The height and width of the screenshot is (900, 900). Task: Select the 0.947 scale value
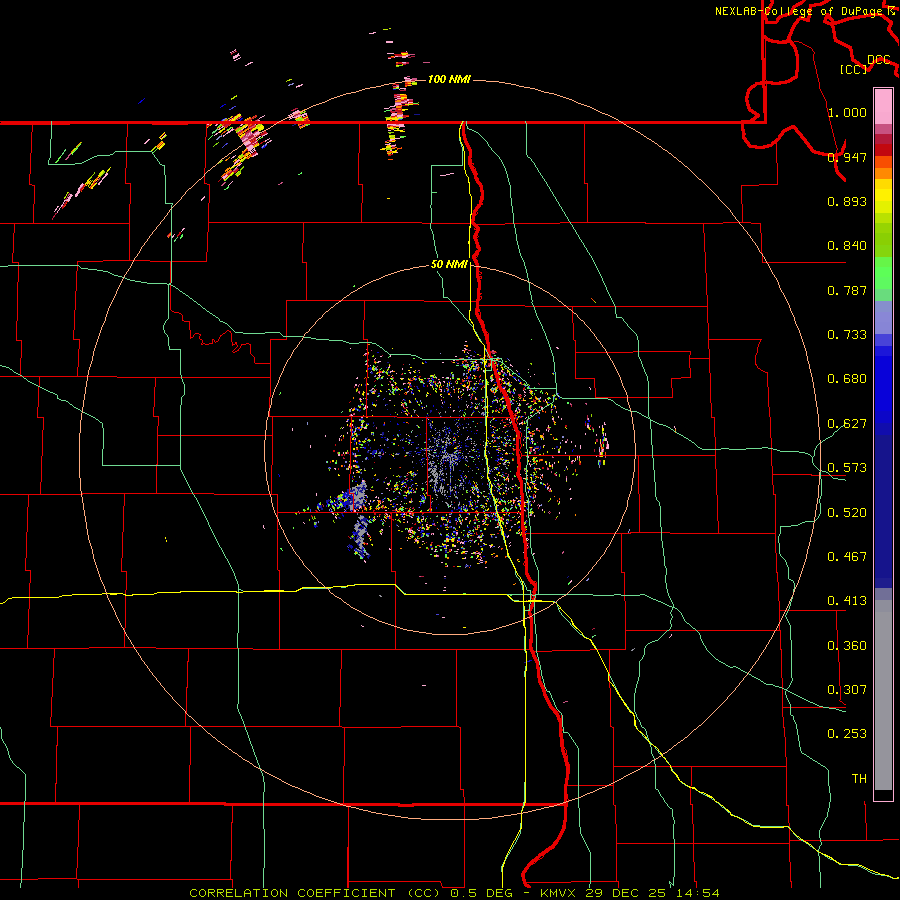(x=847, y=157)
